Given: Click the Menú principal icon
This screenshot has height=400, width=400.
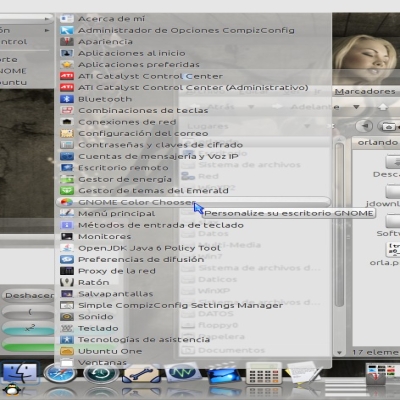Looking at the screenshot, I should point(67,213).
